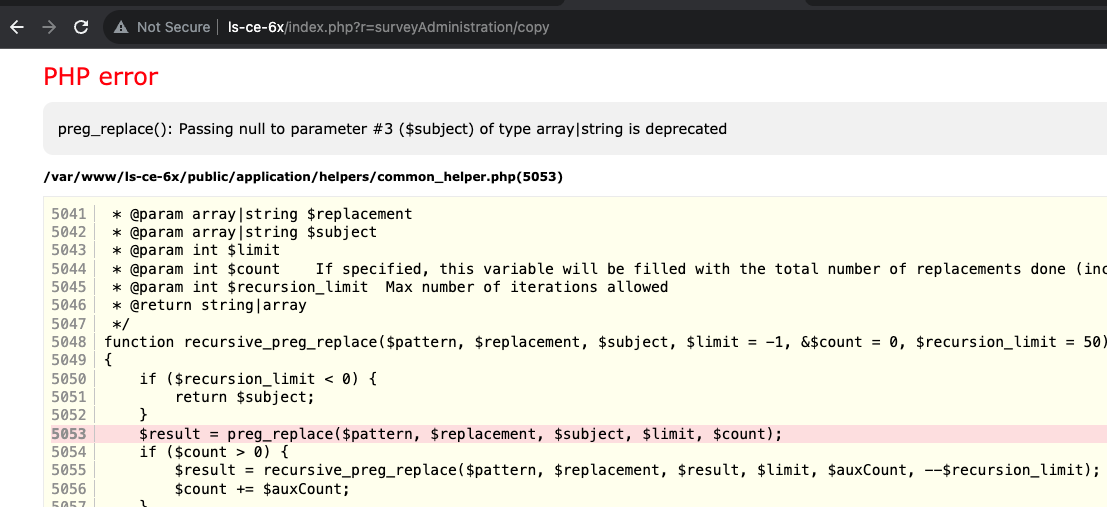Screen dimensions: 1107x507
Task: Click the red "PHP error" heading
Action: (x=100, y=76)
